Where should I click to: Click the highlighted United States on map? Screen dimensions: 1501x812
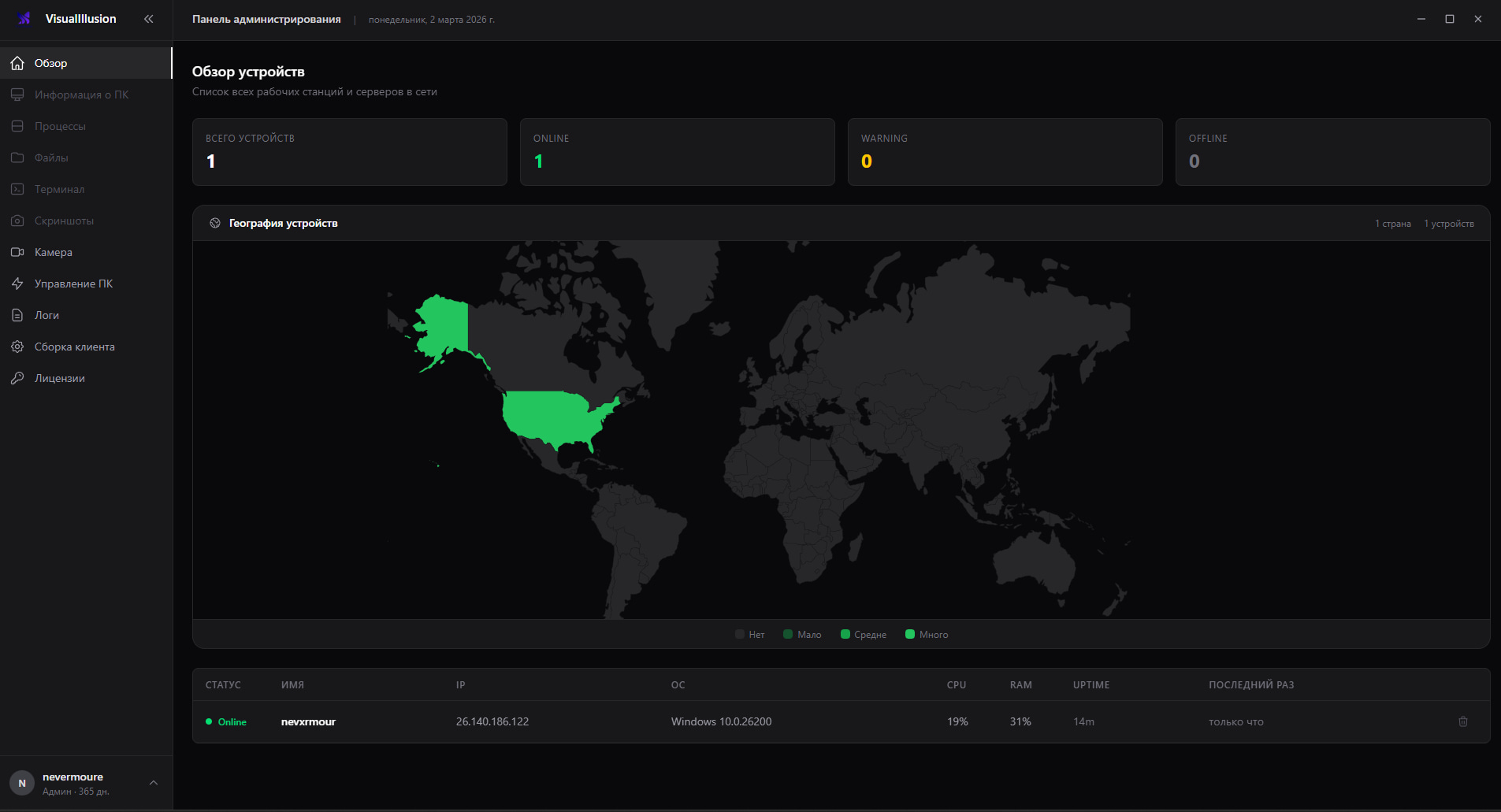coord(554,417)
